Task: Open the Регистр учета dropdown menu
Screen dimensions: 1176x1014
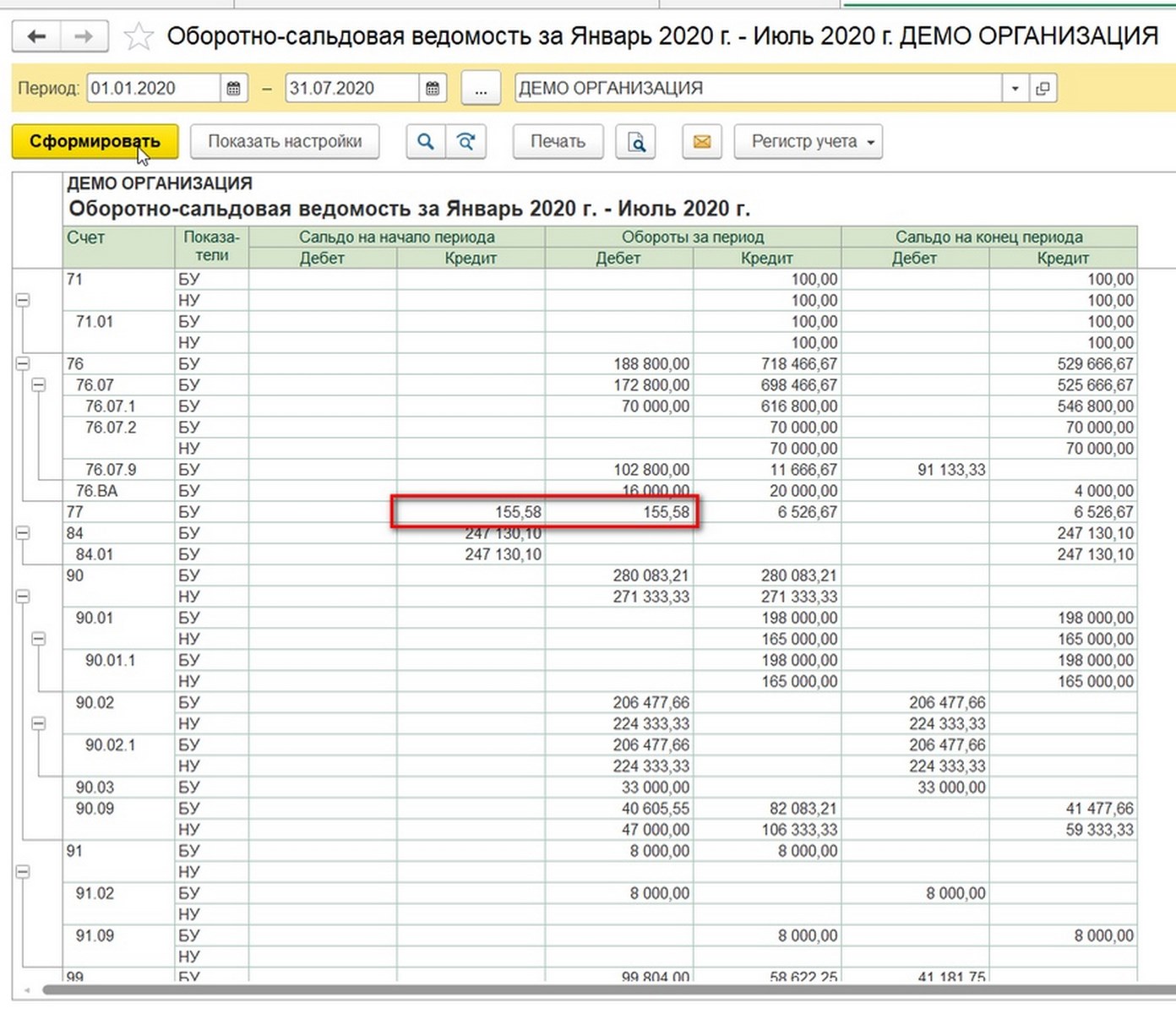Action: click(808, 141)
